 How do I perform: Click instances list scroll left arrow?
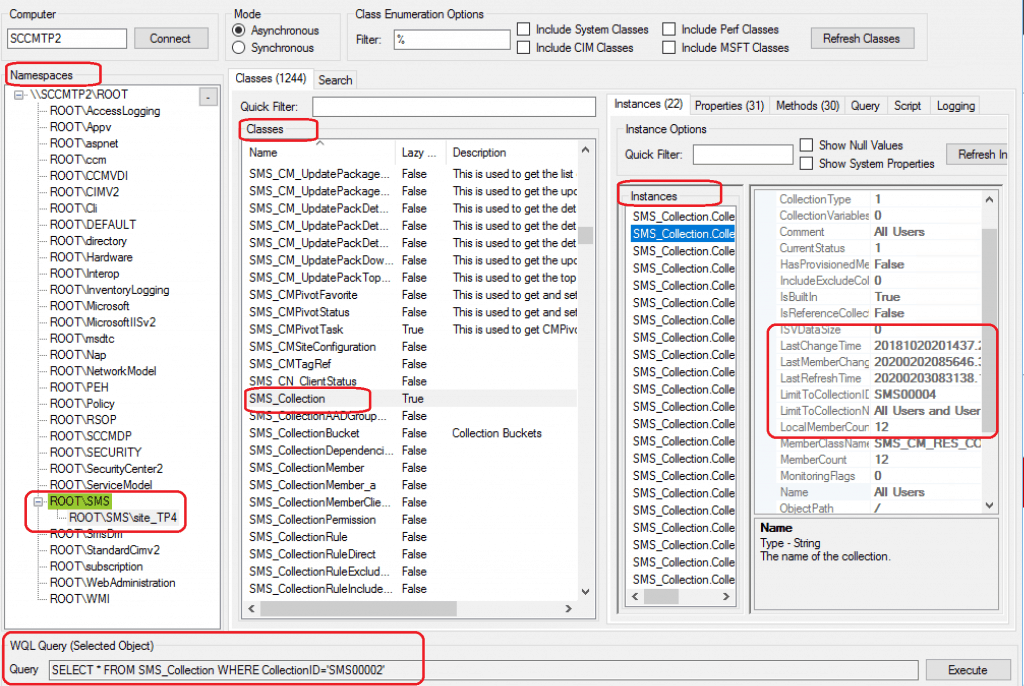635,596
